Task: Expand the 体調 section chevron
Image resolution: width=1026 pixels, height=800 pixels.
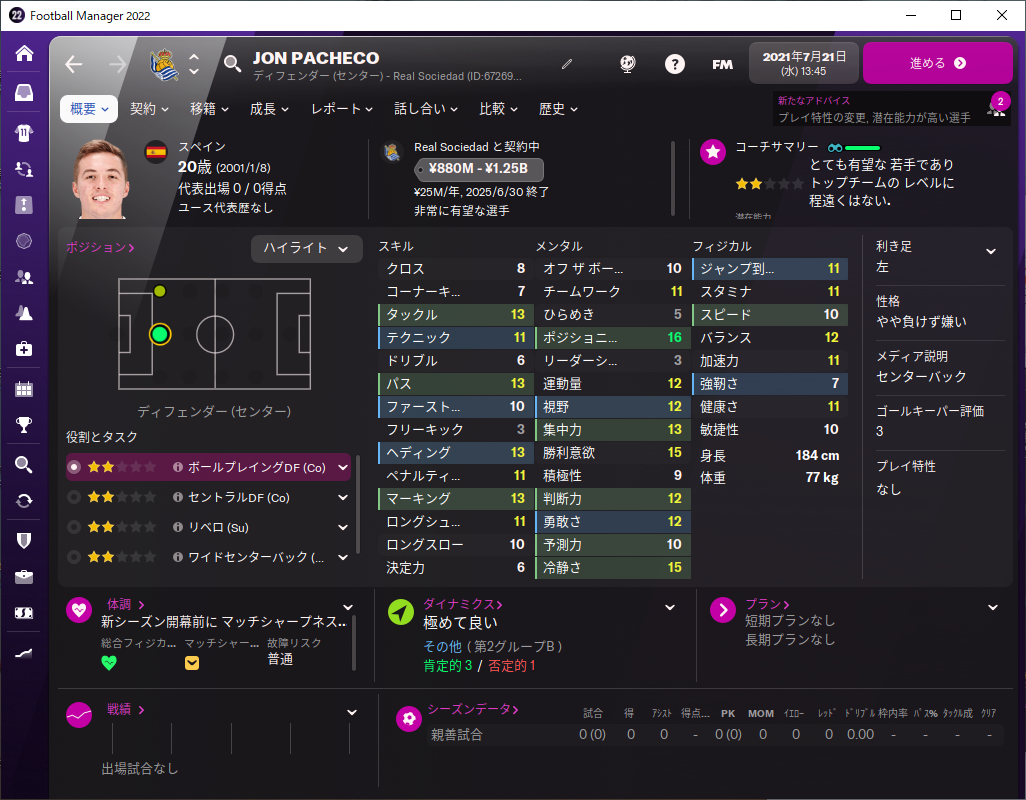Action: [x=348, y=607]
